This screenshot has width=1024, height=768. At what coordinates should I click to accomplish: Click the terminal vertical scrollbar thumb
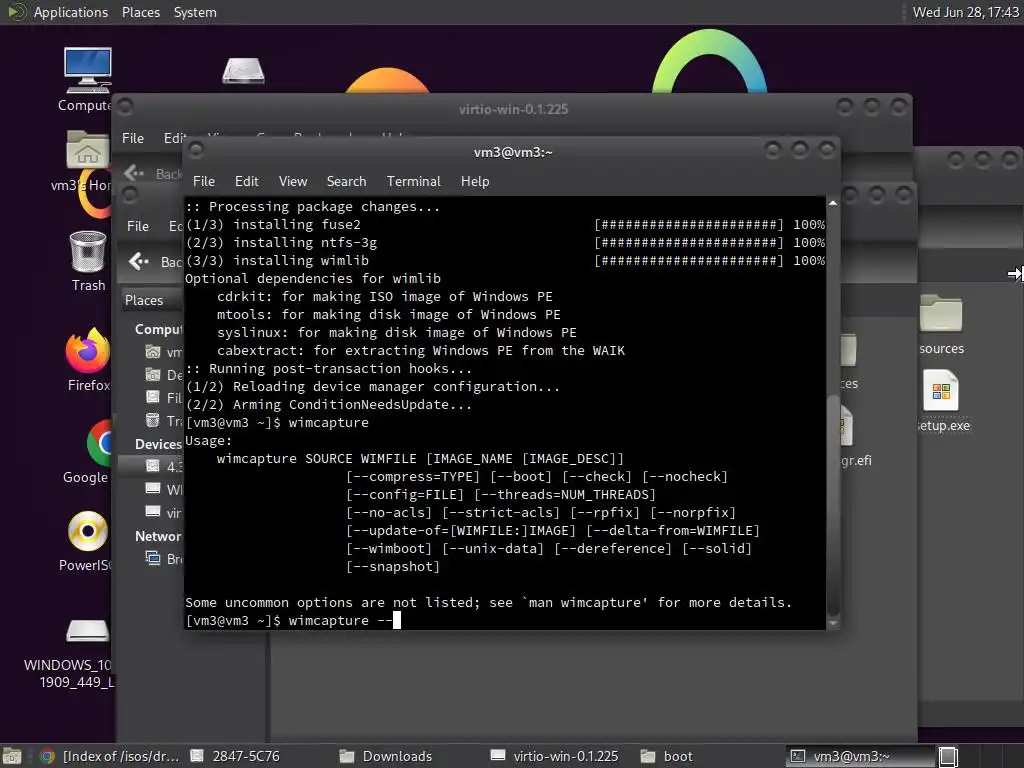833,503
